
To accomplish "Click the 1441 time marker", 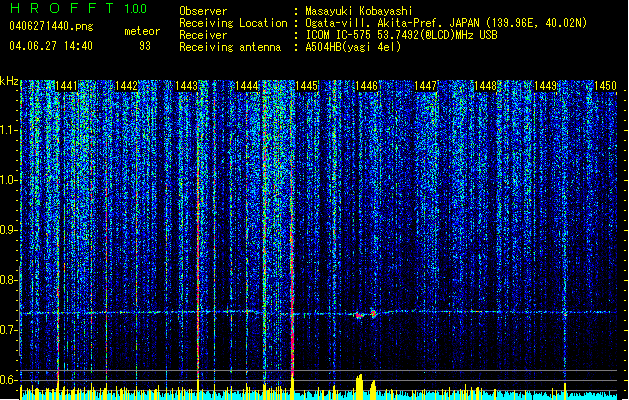I will click(66, 86).
